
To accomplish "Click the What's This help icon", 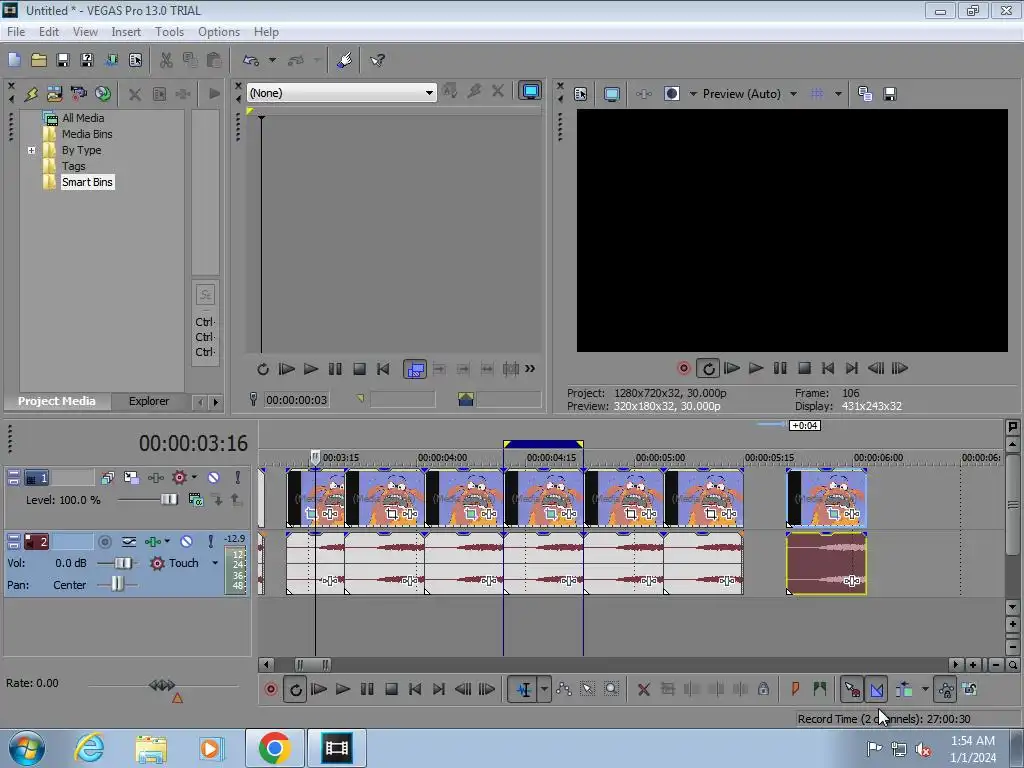I will (377, 60).
